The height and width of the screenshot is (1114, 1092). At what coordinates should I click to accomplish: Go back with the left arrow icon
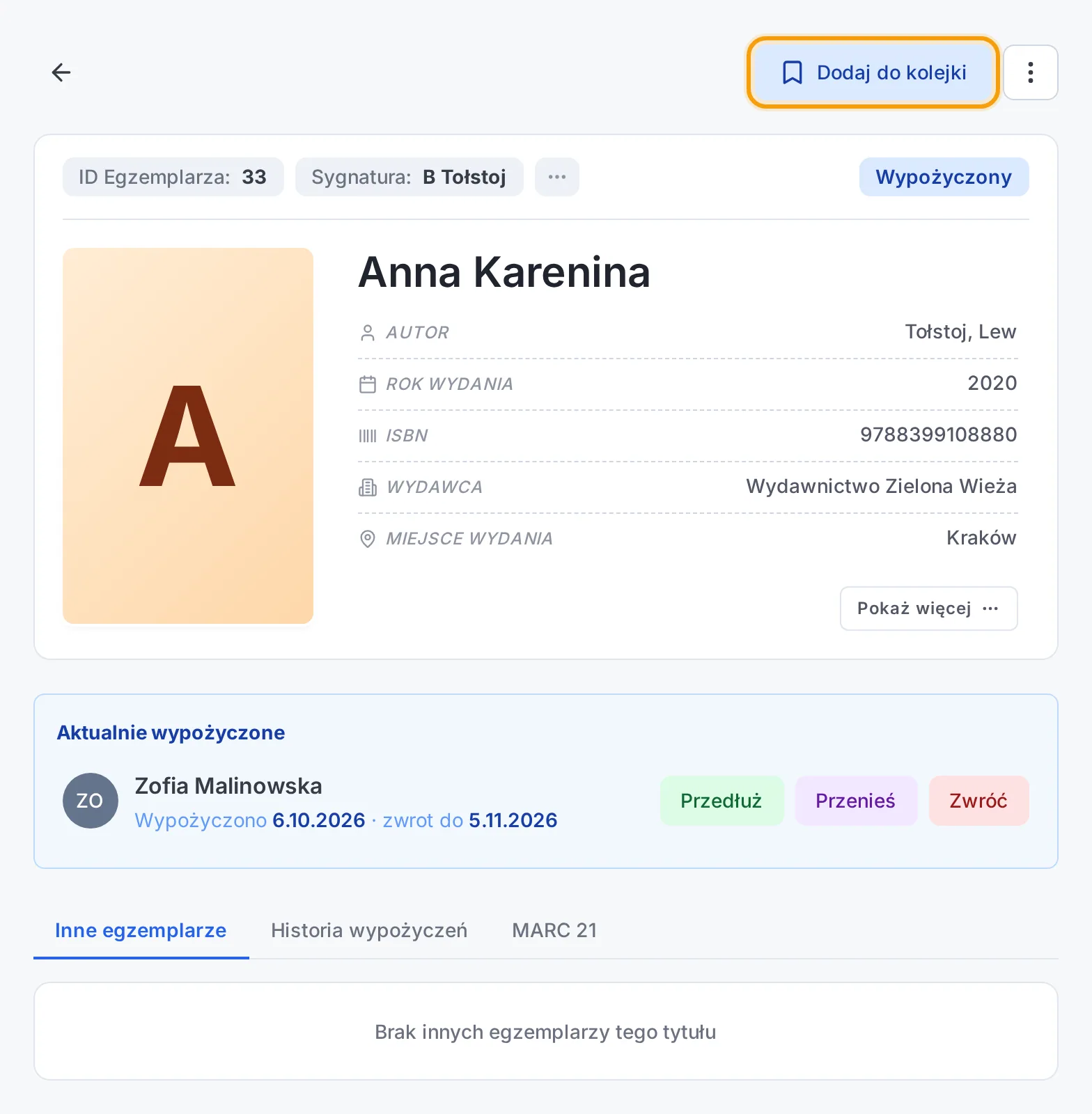click(61, 72)
